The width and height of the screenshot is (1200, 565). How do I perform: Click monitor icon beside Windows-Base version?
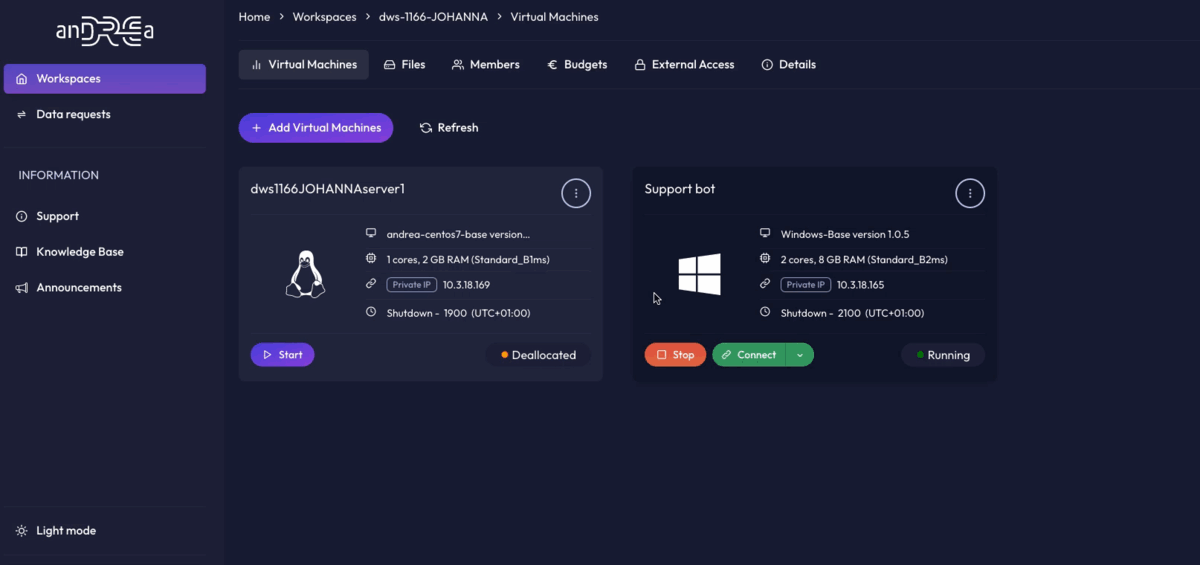765,234
